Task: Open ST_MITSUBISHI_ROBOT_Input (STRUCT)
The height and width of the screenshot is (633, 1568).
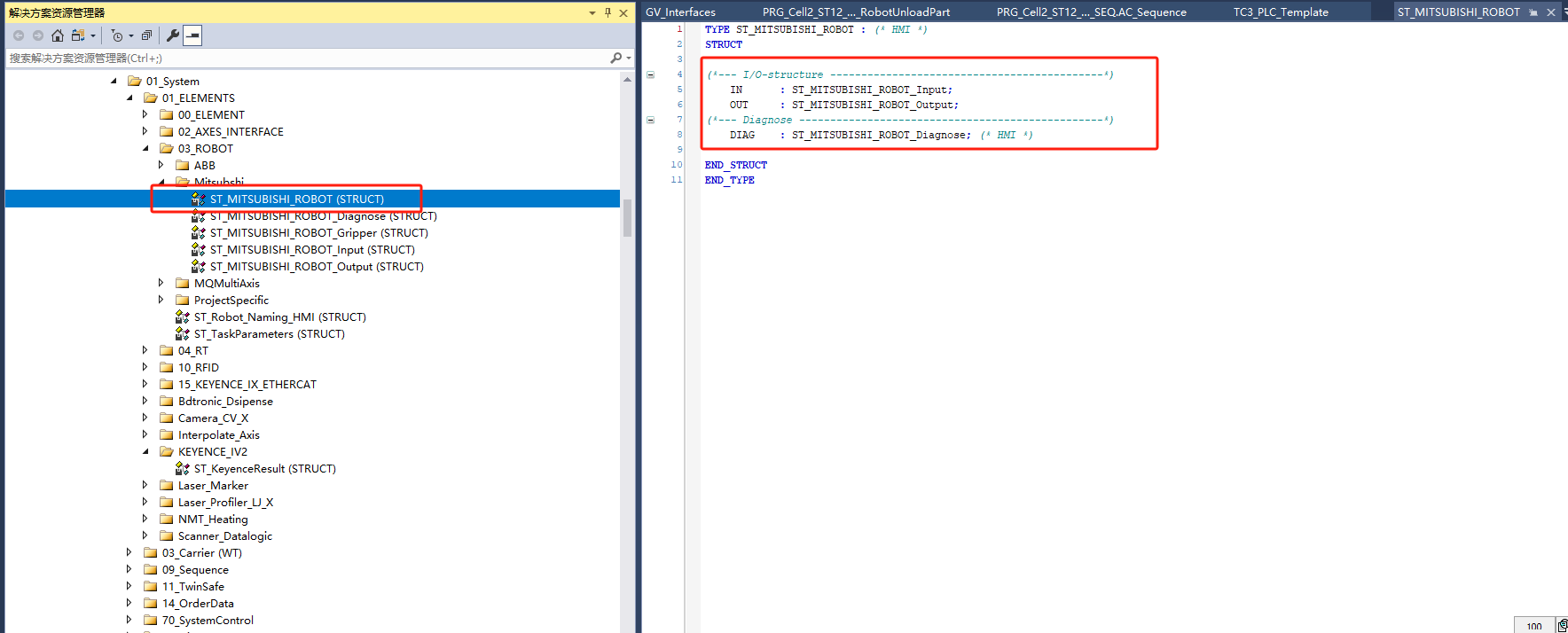Action: pos(312,249)
